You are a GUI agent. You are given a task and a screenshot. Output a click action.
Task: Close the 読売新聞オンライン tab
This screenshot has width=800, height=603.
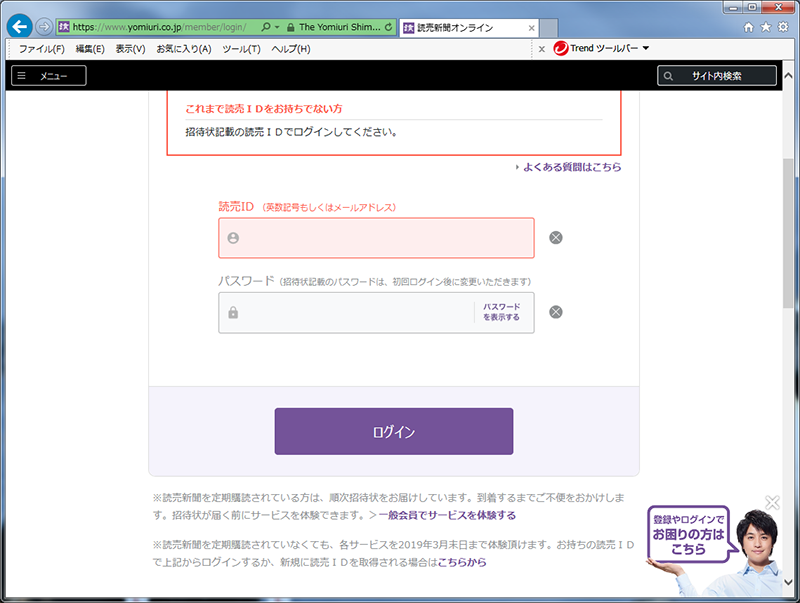coord(531,28)
